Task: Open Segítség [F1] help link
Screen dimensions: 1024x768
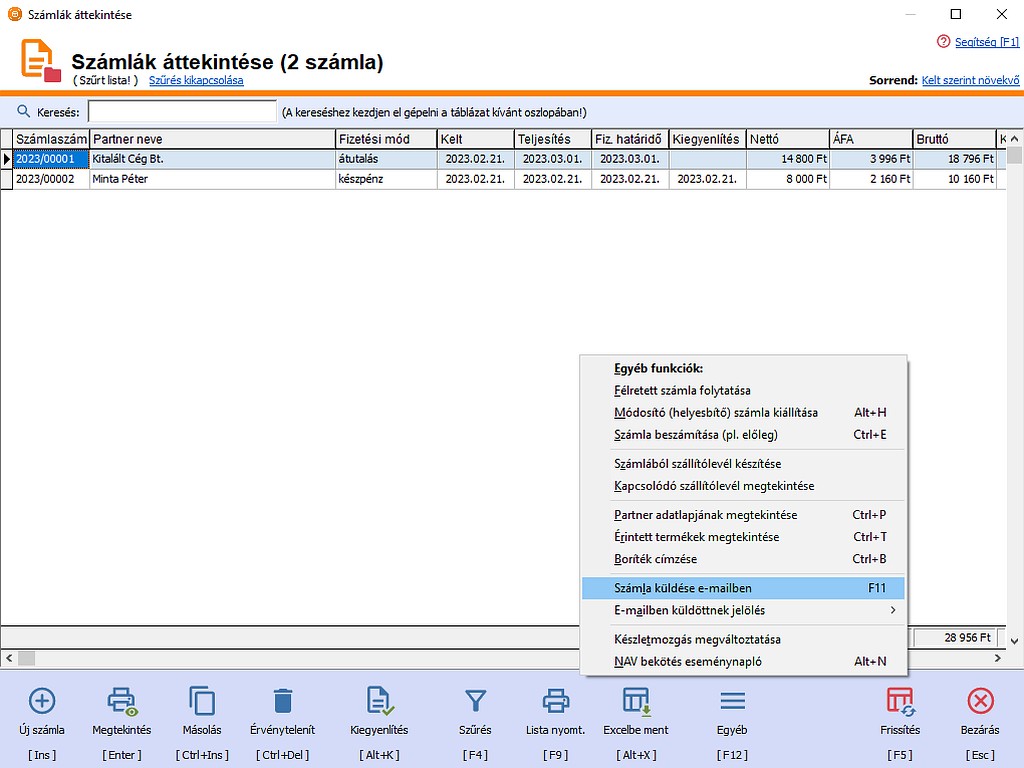Action: tap(985, 41)
